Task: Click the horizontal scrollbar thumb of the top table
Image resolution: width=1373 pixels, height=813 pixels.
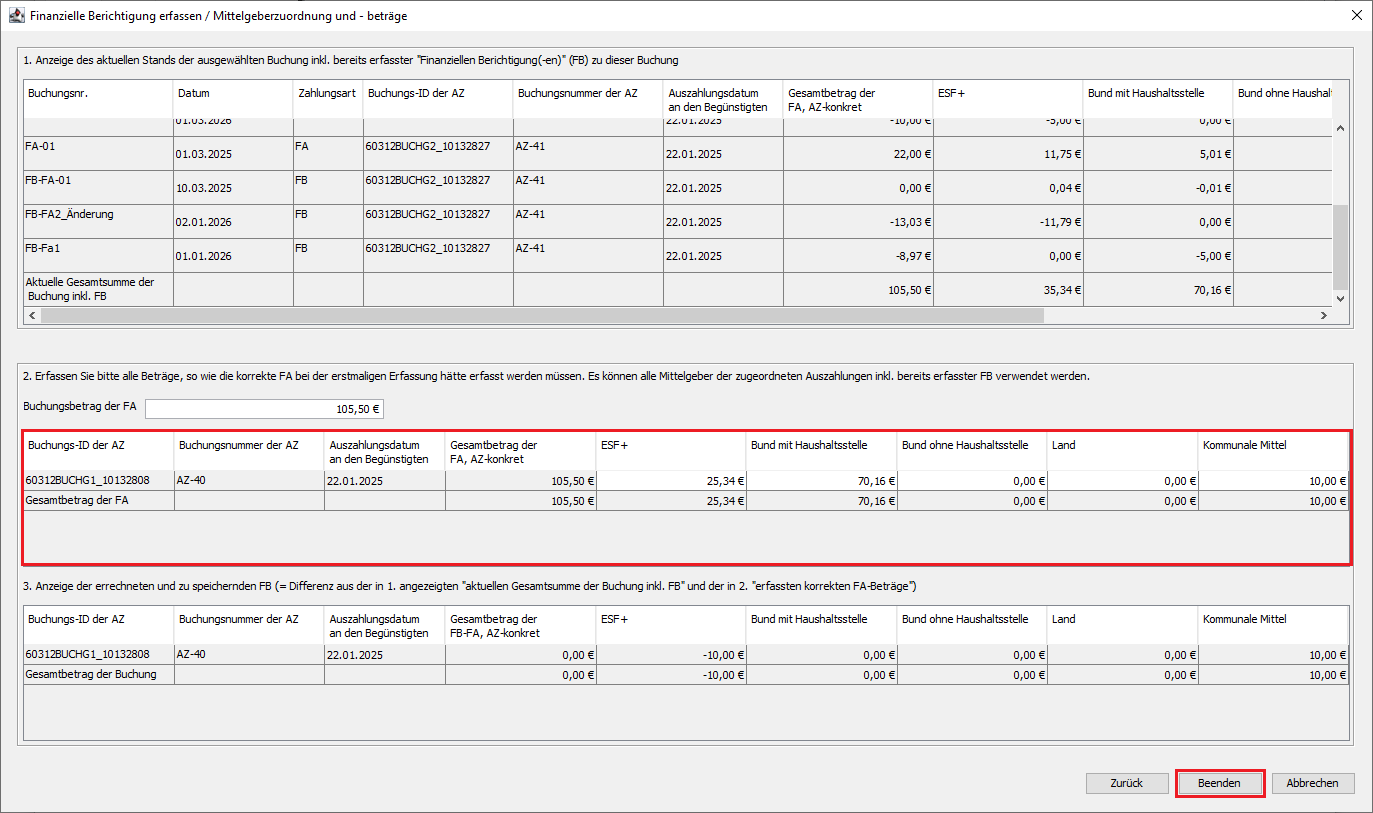Action: [x=540, y=315]
